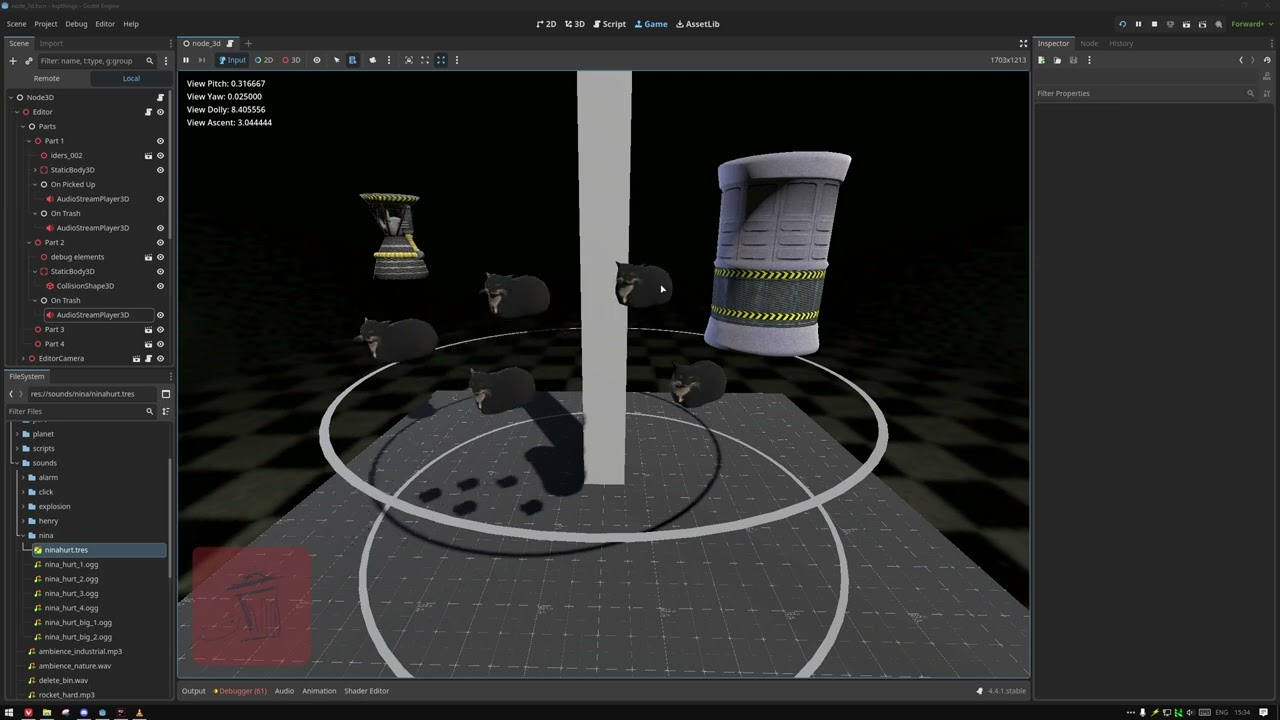Switch to the Import dock tab
Screen dimensions: 1280x720
pos(51,43)
